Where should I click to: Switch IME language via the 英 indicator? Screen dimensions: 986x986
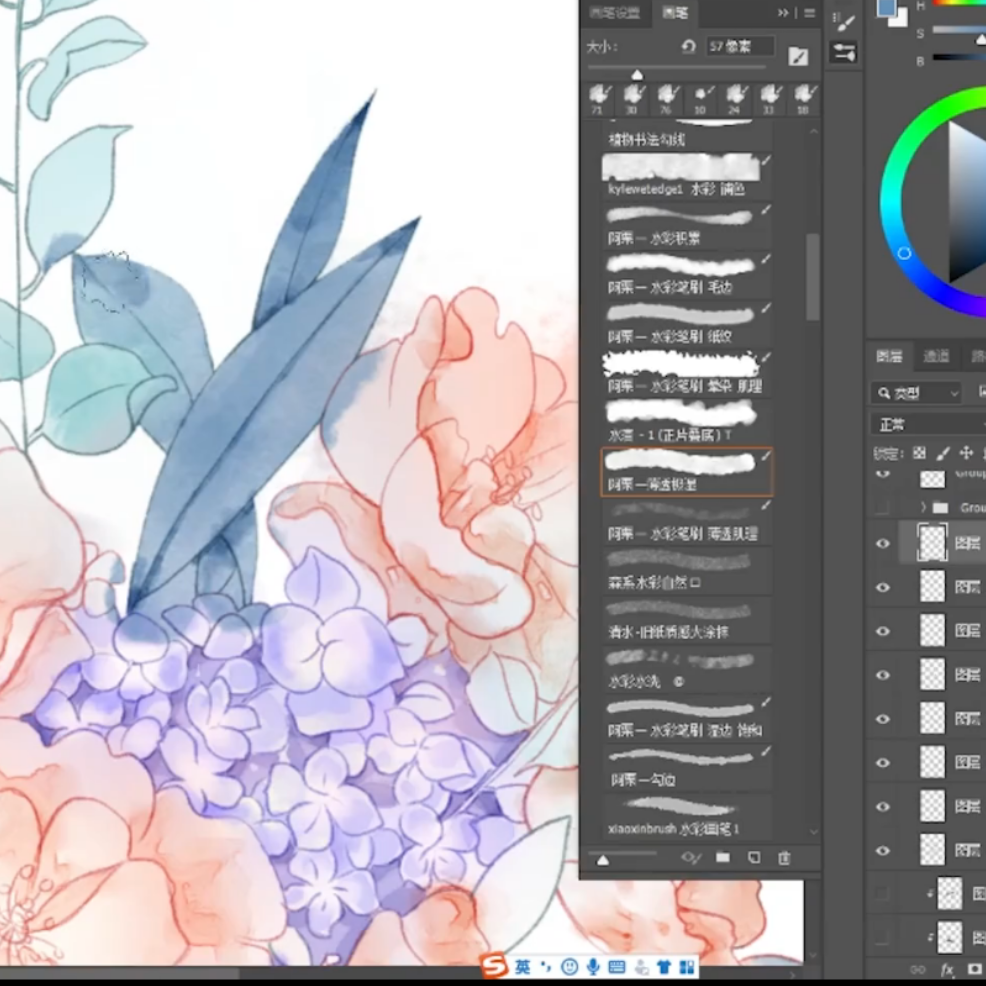click(x=522, y=967)
